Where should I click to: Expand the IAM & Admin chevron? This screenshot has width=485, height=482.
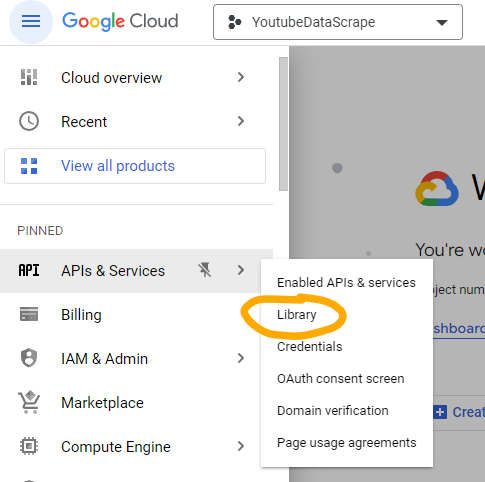click(241, 358)
